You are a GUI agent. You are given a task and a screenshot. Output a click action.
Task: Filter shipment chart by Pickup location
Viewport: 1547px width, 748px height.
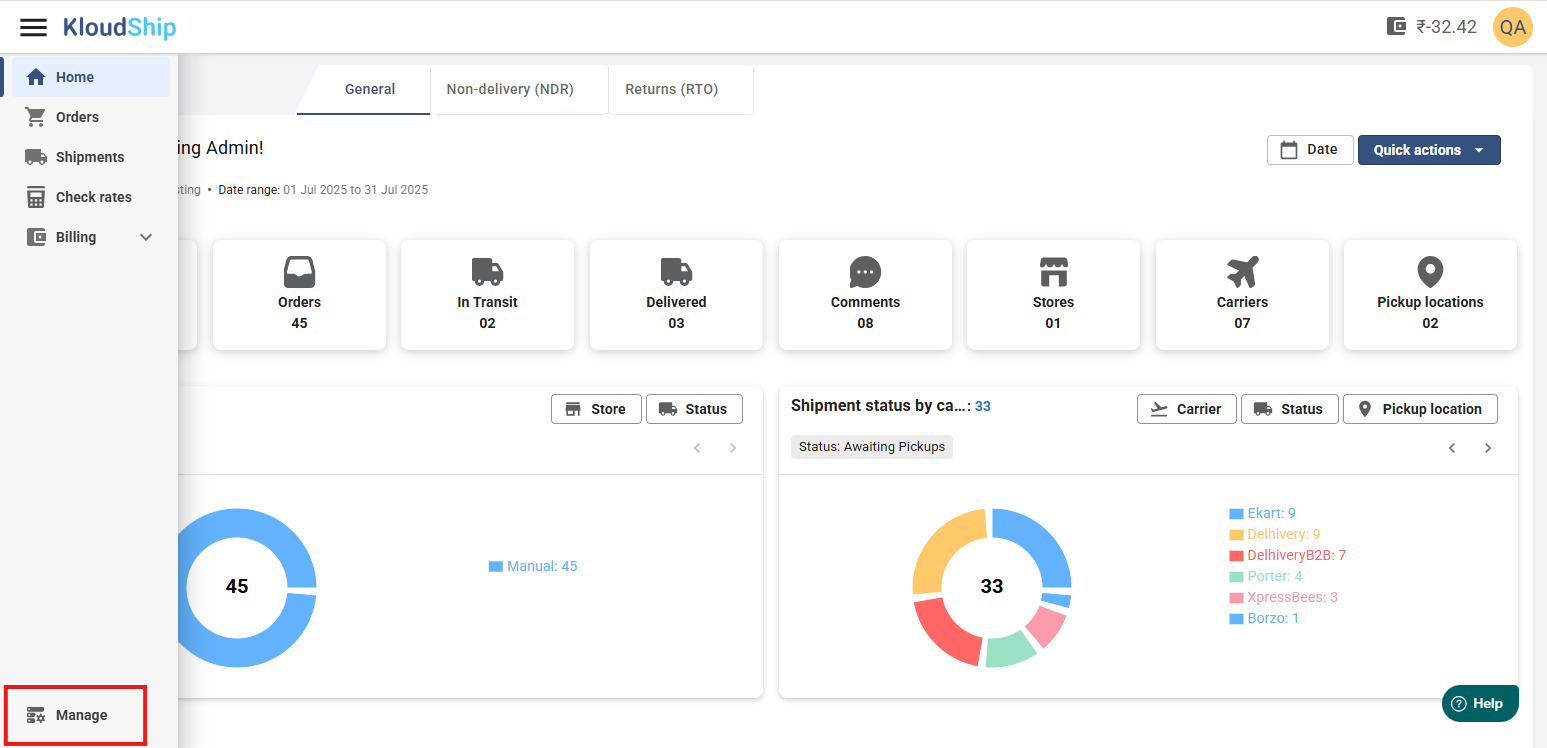point(1420,409)
